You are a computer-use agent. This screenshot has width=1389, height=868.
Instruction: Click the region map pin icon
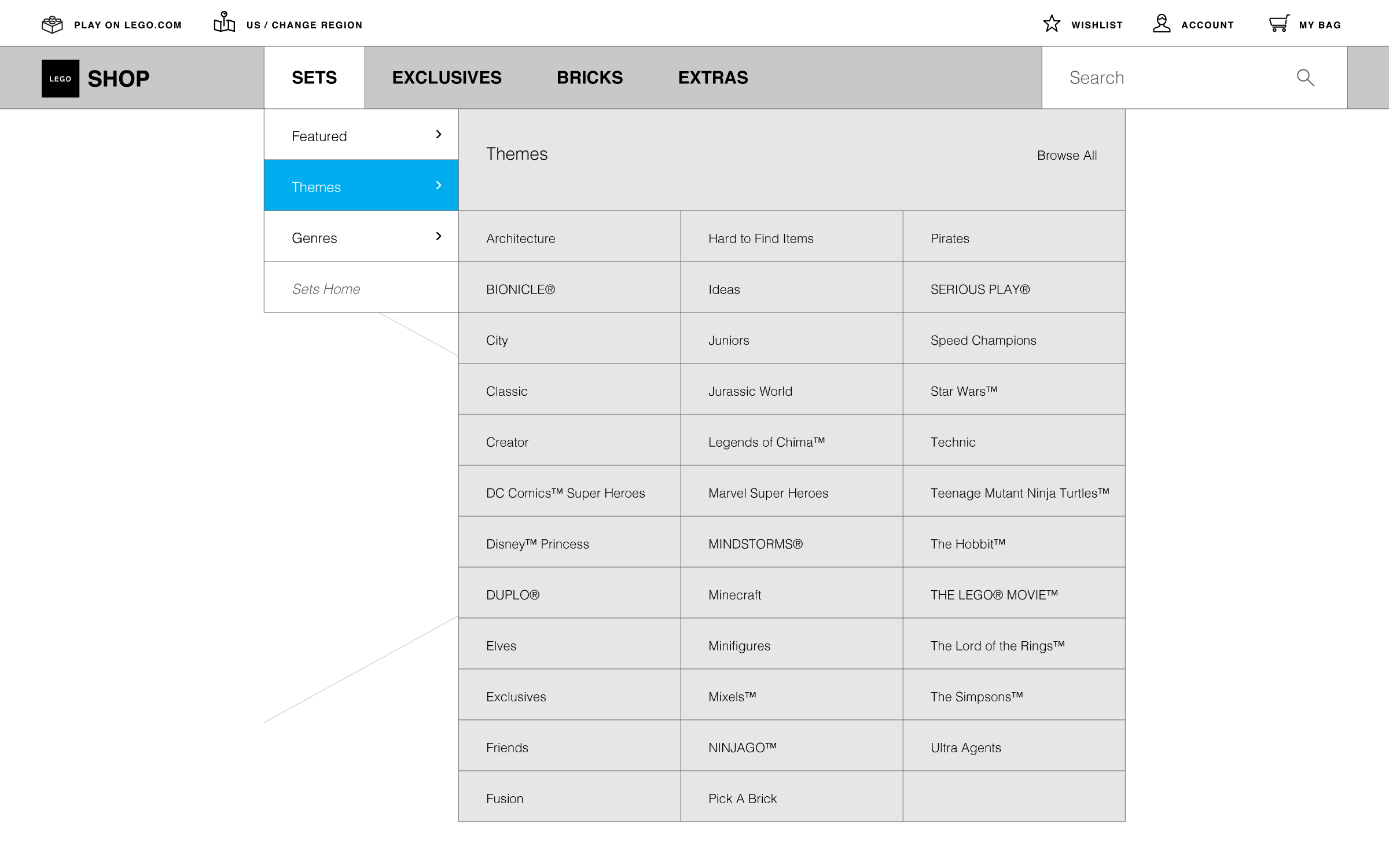[x=224, y=23]
